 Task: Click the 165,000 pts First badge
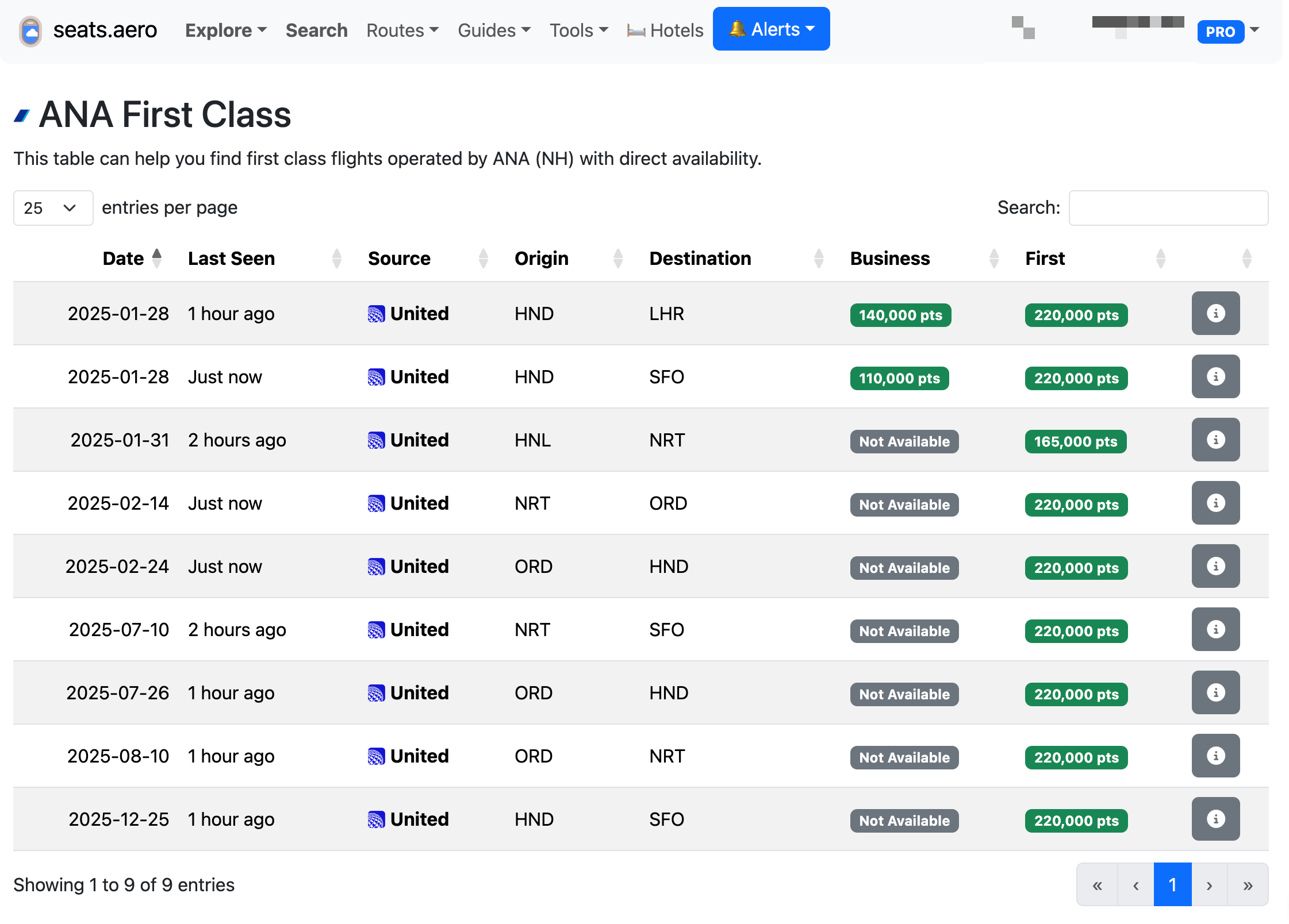pyautogui.click(x=1075, y=442)
